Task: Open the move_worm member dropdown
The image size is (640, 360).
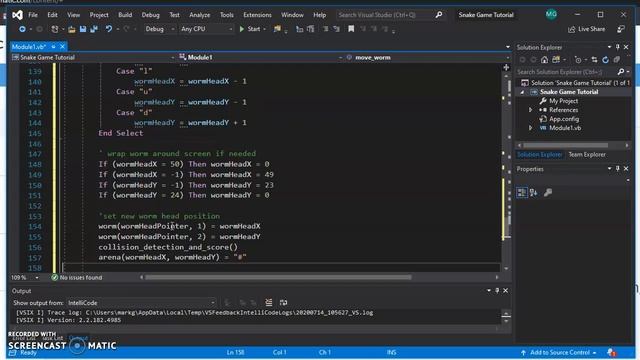Action: pos(428,58)
